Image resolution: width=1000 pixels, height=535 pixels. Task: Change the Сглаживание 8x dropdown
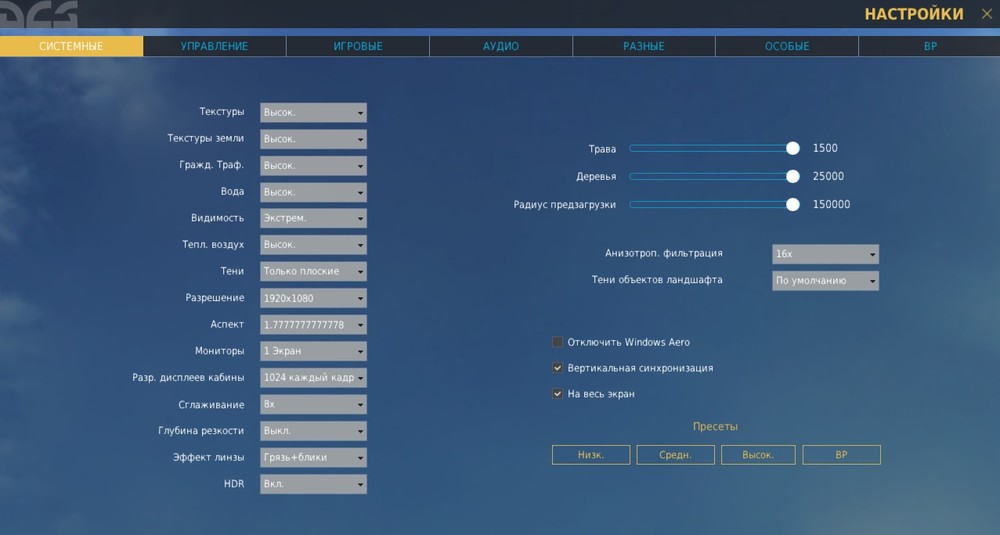[x=313, y=404]
